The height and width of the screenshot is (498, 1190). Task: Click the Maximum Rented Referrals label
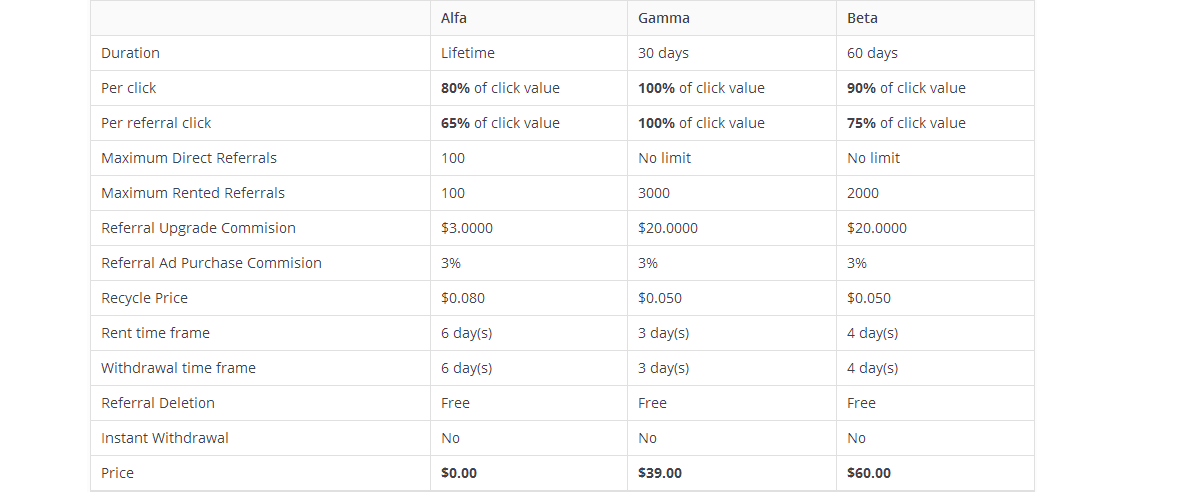193,193
